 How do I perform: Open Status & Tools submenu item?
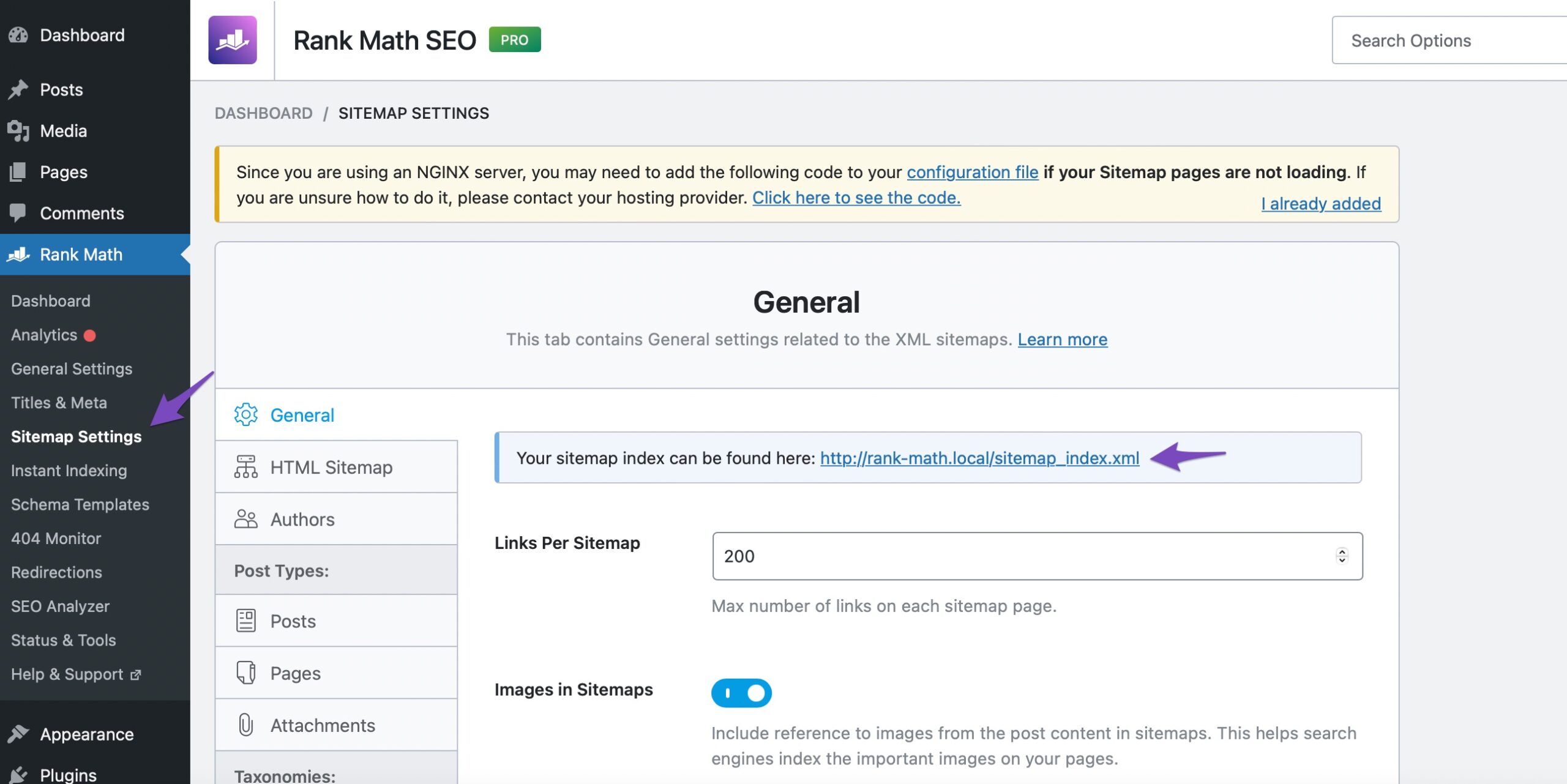click(x=63, y=640)
